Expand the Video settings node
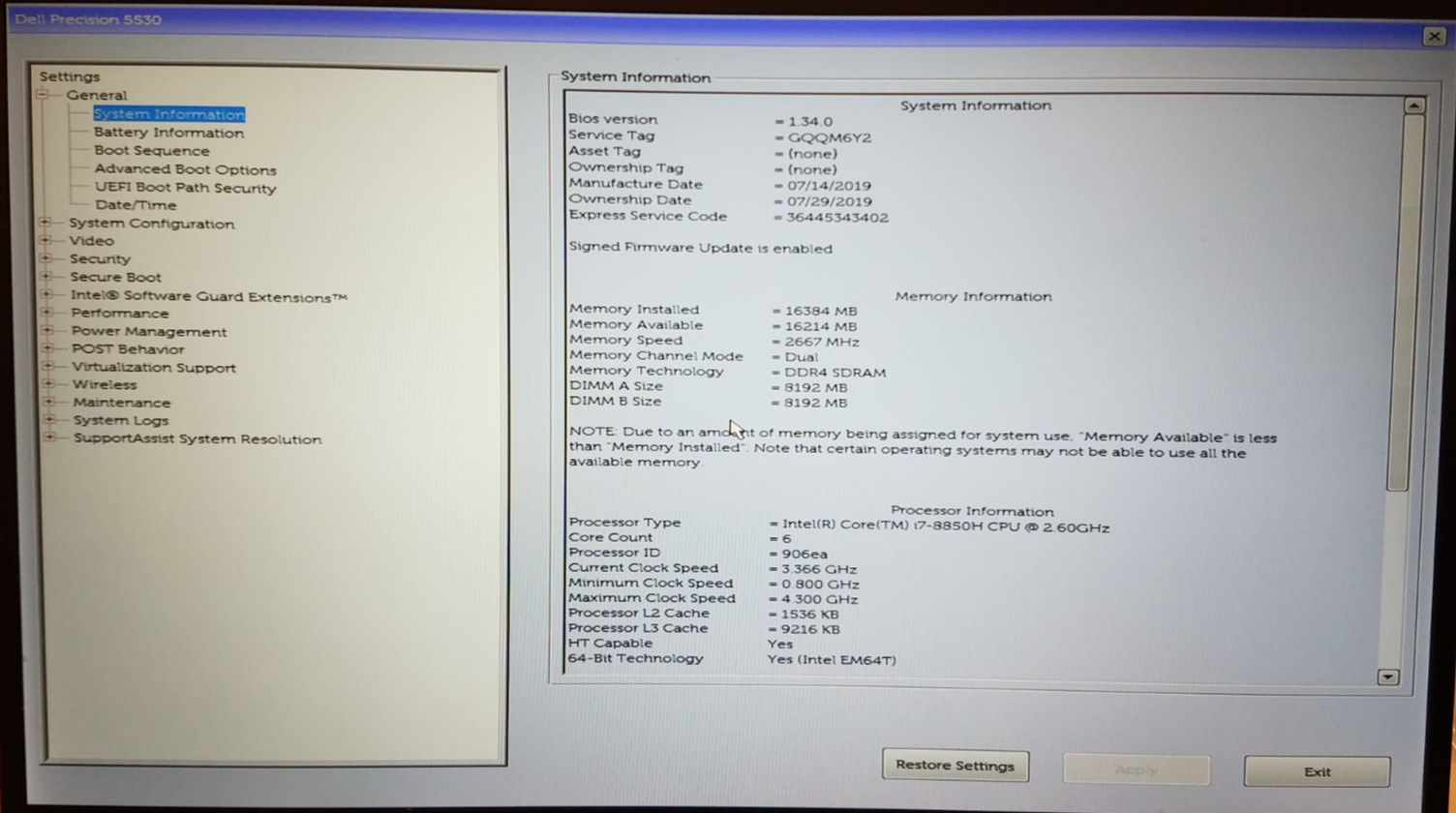Viewport: 1456px width, 813px height. [45, 240]
